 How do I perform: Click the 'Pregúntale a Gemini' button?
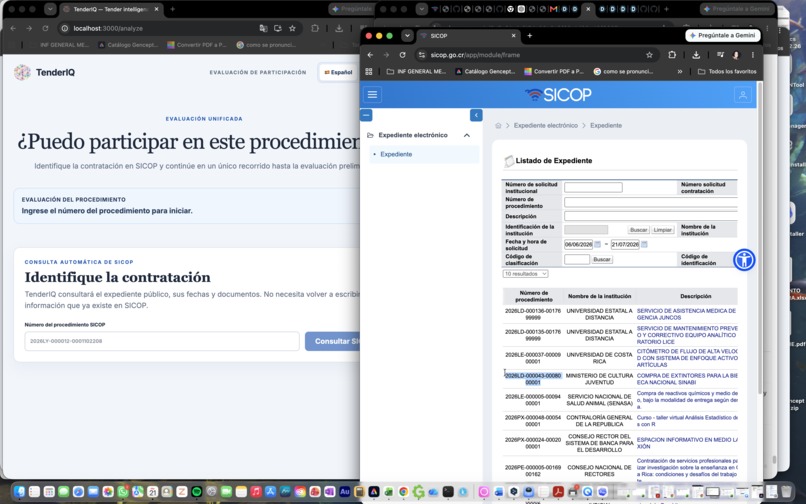(x=722, y=35)
